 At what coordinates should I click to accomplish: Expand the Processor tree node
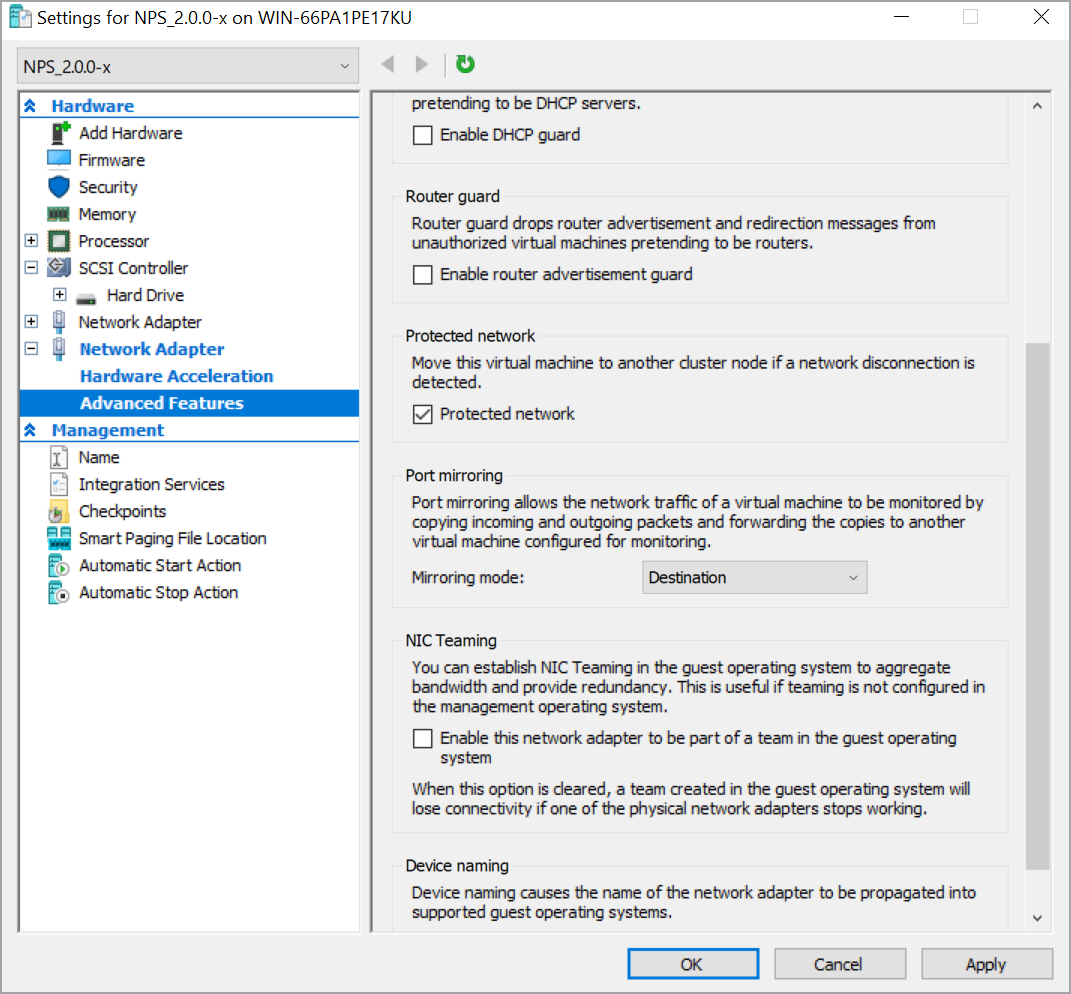point(31,240)
